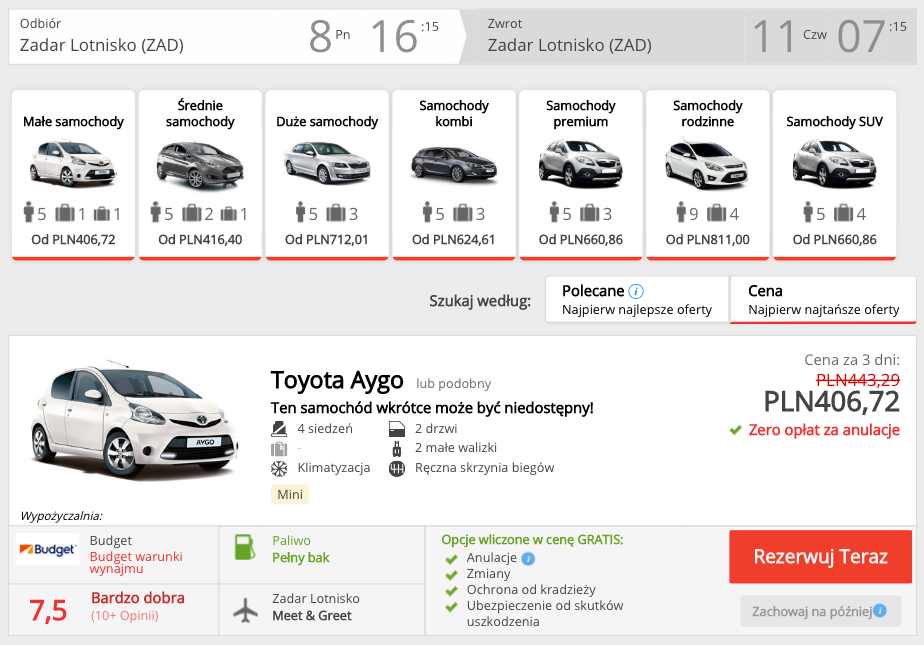Click the Pełny bak fuel policy text
This screenshot has height=645, width=924.
(x=301, y=558)
